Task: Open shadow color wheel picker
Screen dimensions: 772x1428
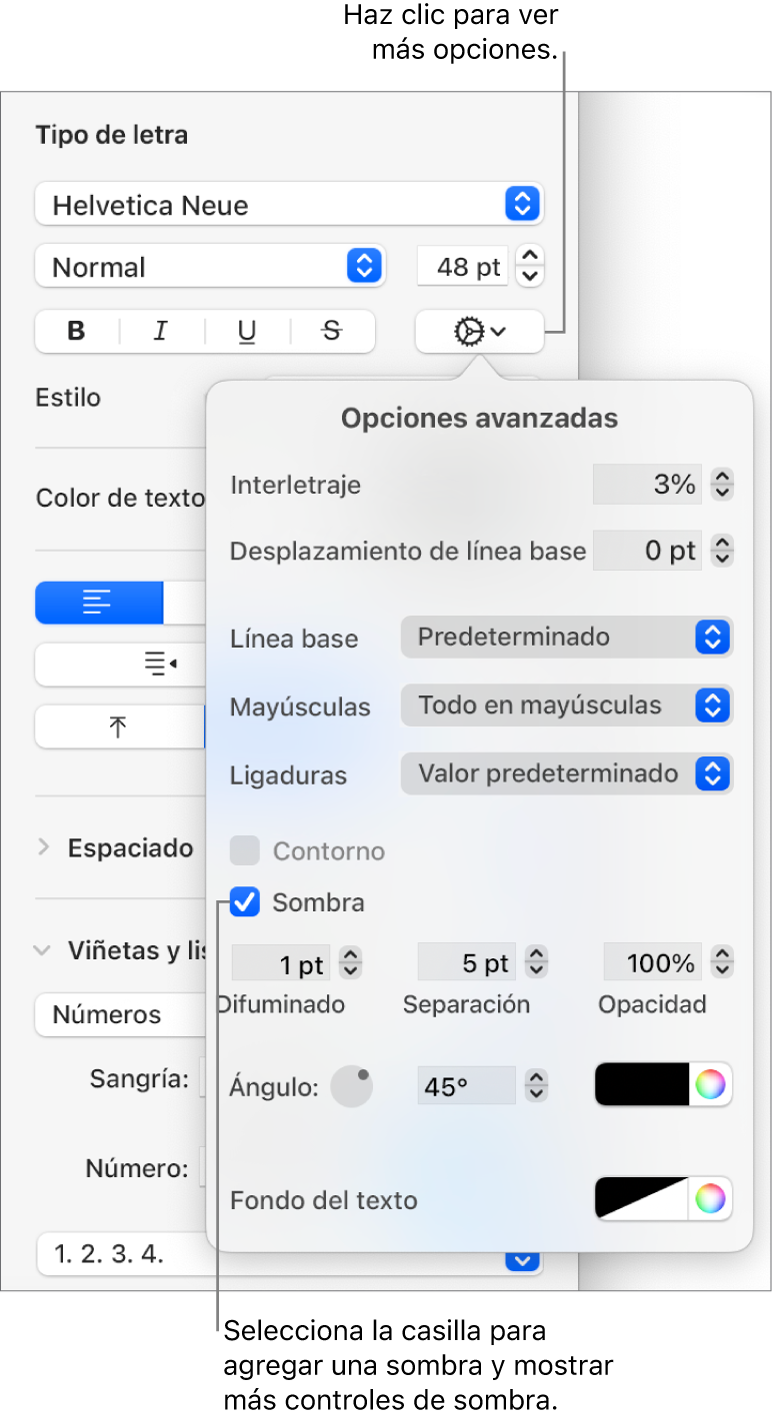Action: pos(710,1085)
